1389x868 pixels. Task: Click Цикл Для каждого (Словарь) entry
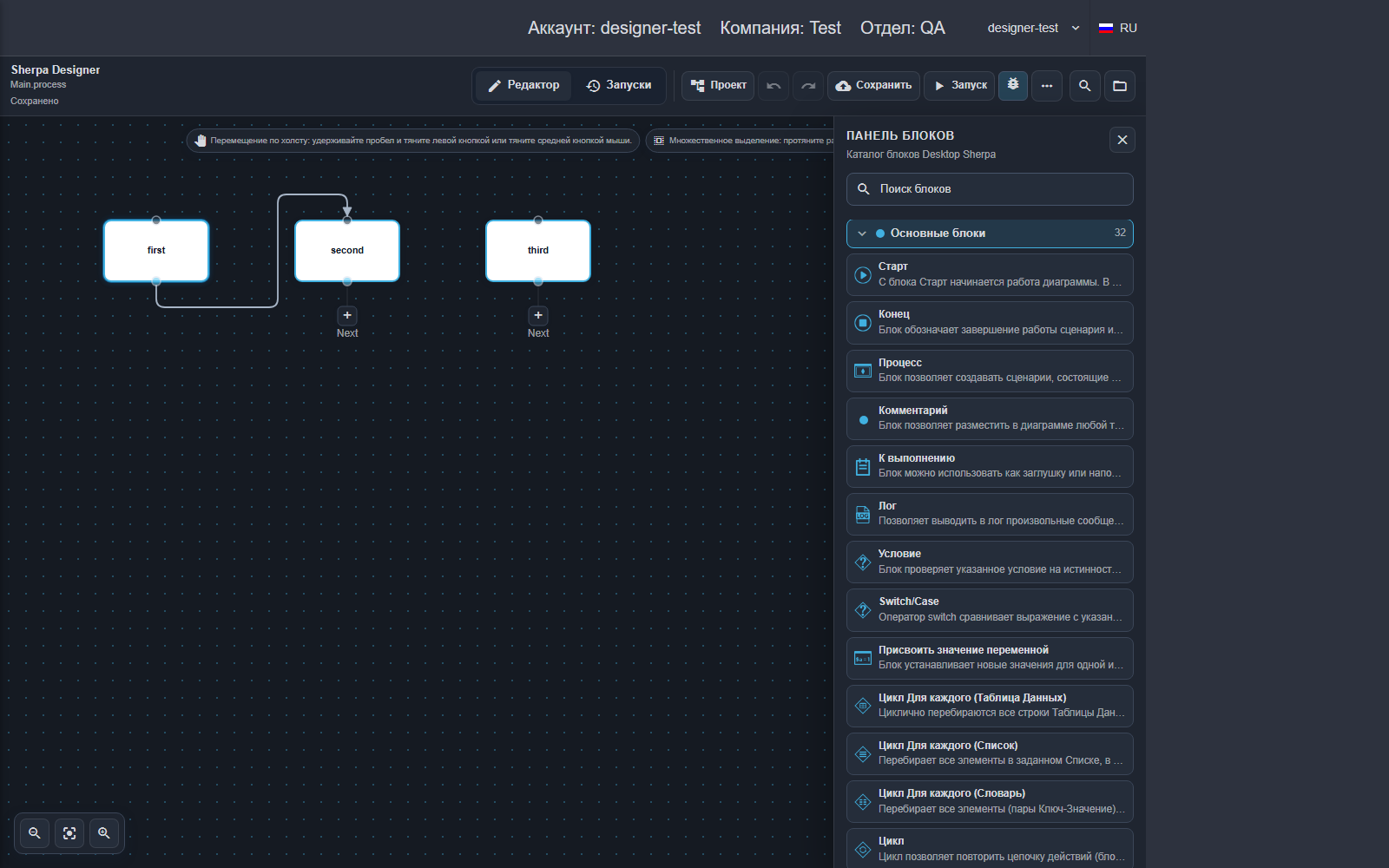point(990,801)
